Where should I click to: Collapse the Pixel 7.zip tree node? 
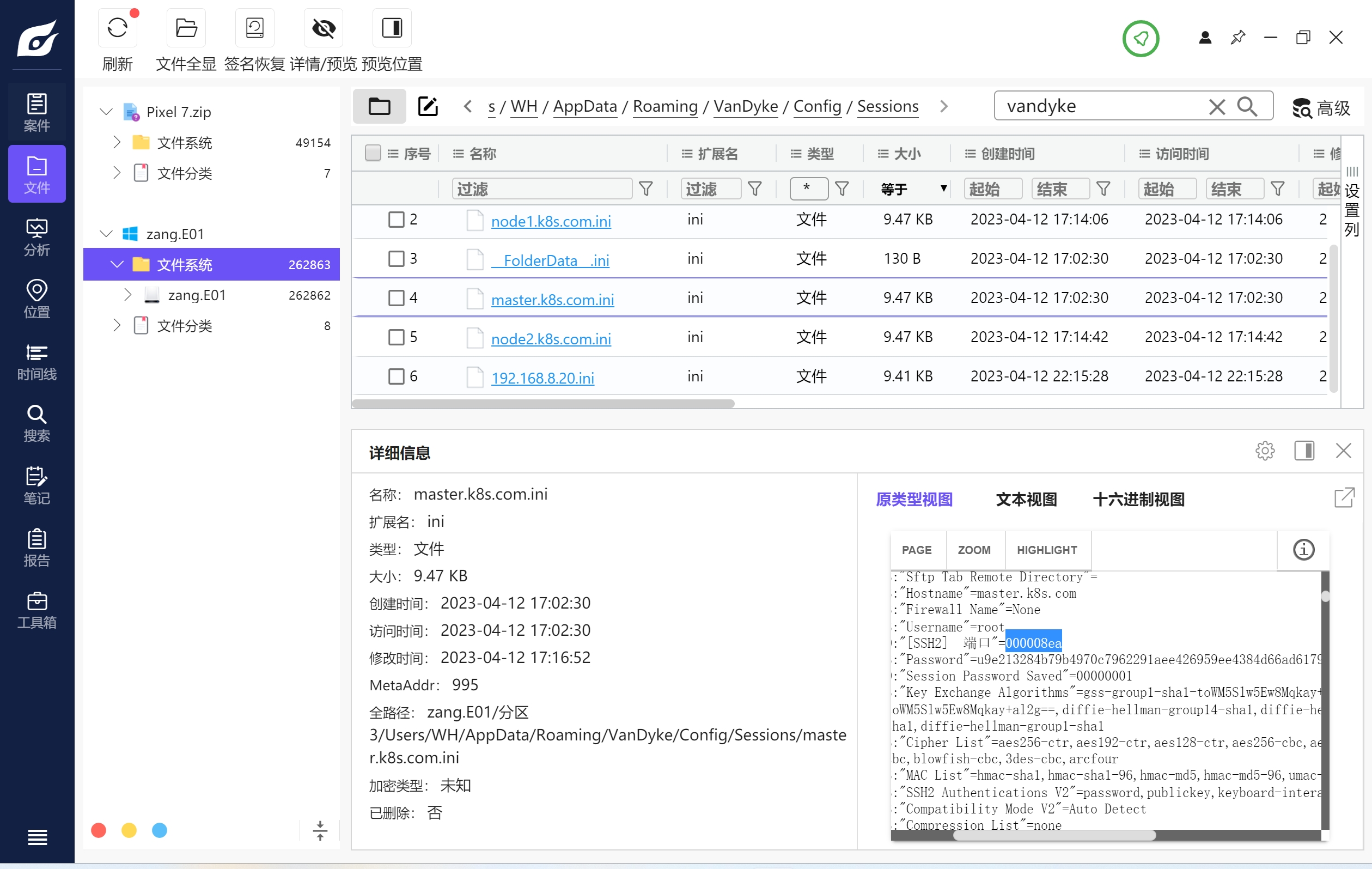106,111
